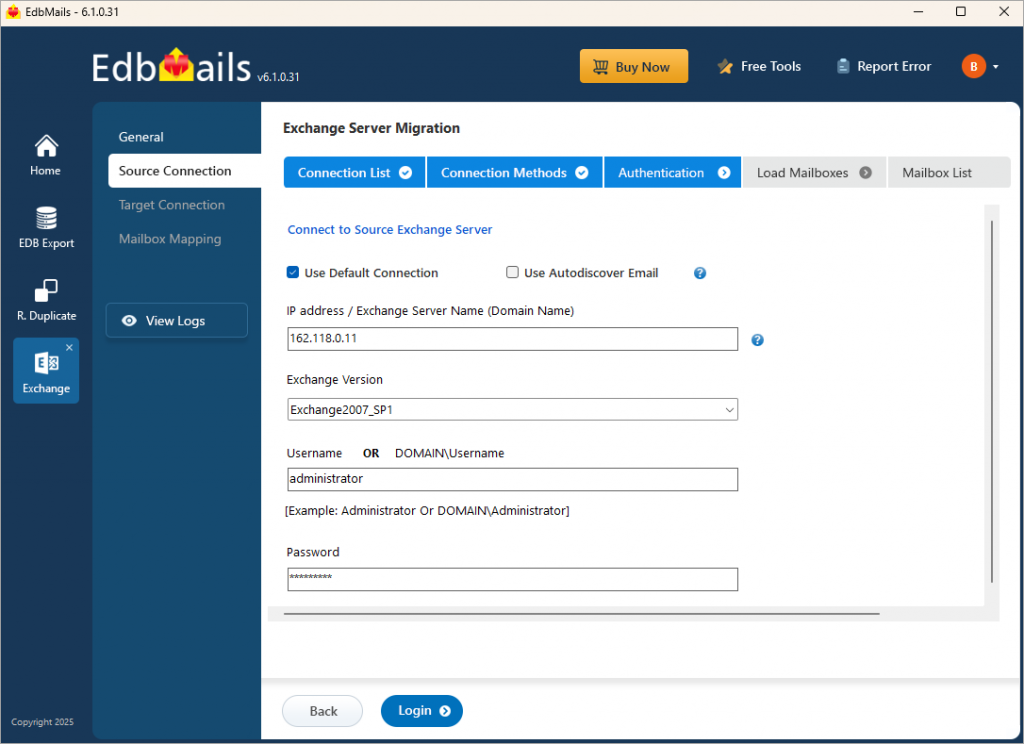Screen dimensions: 1024x744
Task: Open the EDB Export database icon
Action: tap(46, 218)
